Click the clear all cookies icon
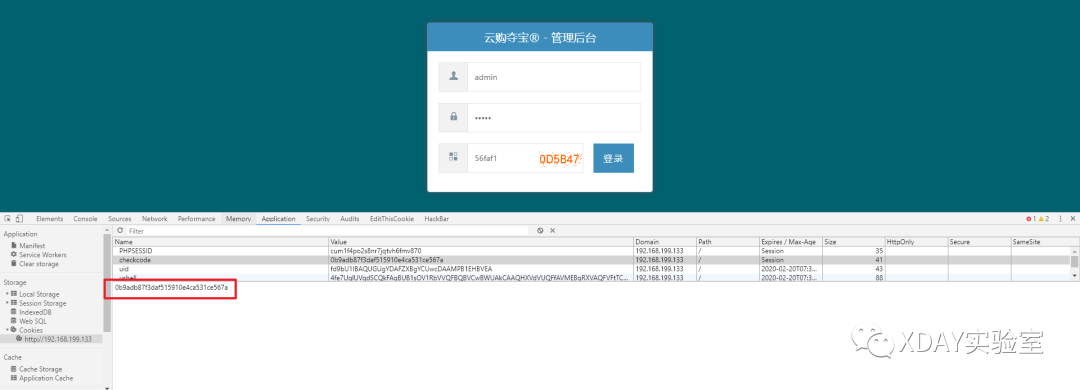The image size is (1080, 390). point(541,231)
